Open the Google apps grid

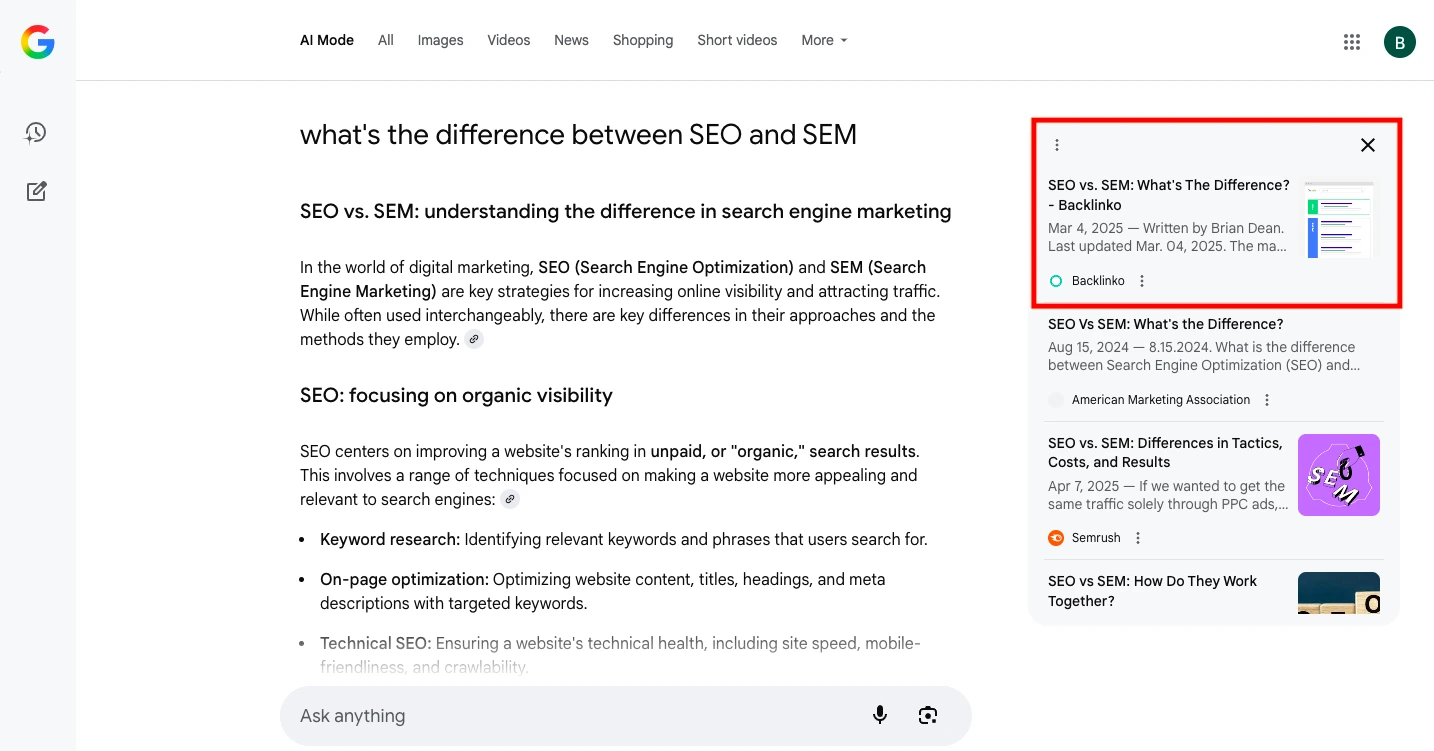[1352, 42]
